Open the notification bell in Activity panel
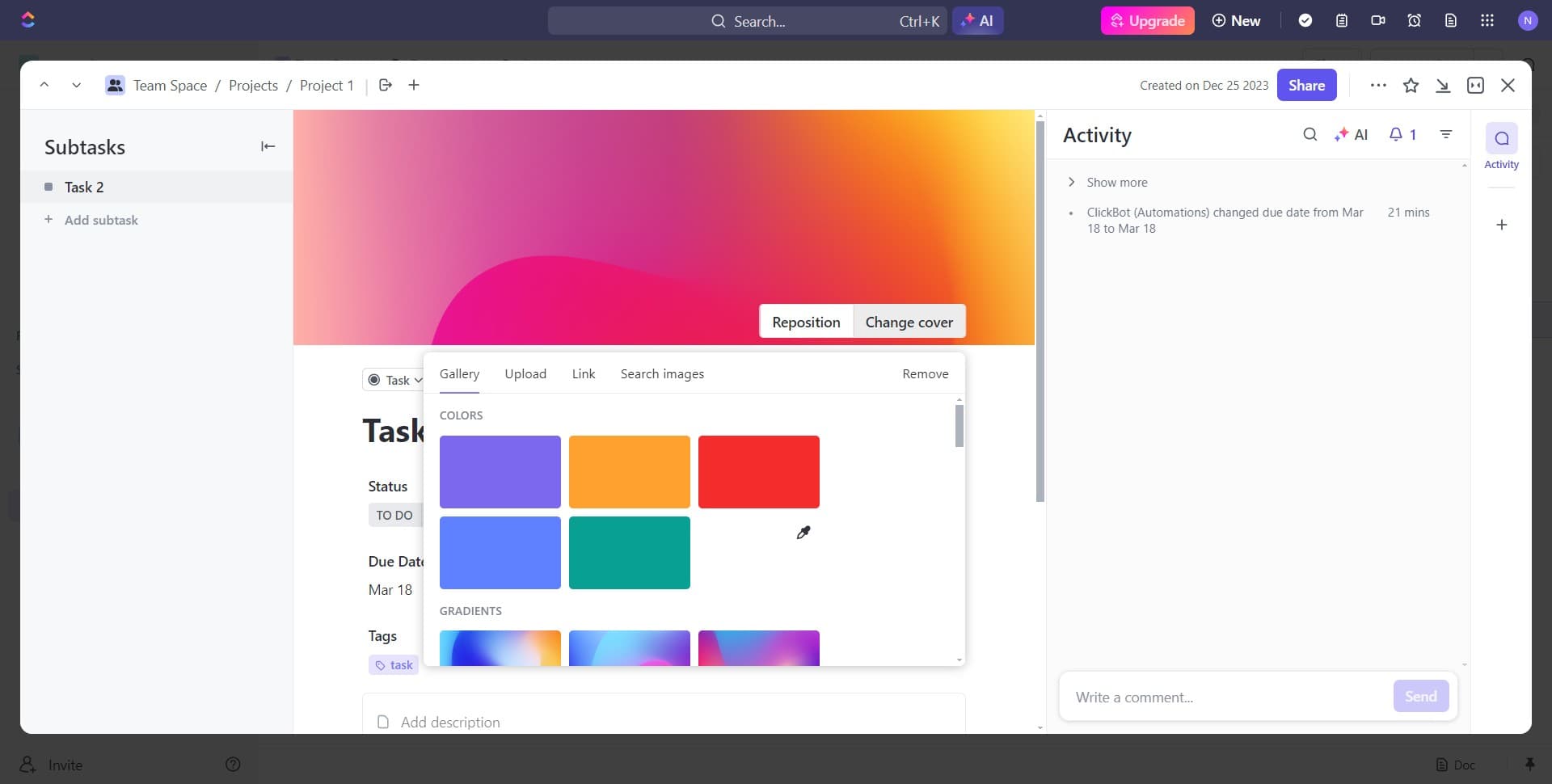Viewport: 1552px width, 784px height. tap(1396, 134)
